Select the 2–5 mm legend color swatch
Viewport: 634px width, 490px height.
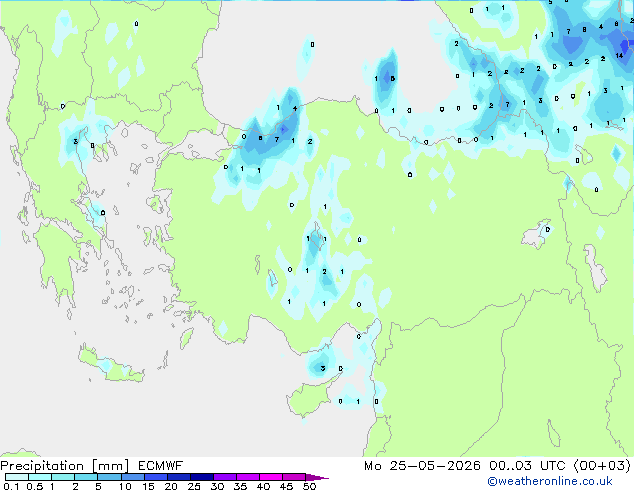pos(86,477)
